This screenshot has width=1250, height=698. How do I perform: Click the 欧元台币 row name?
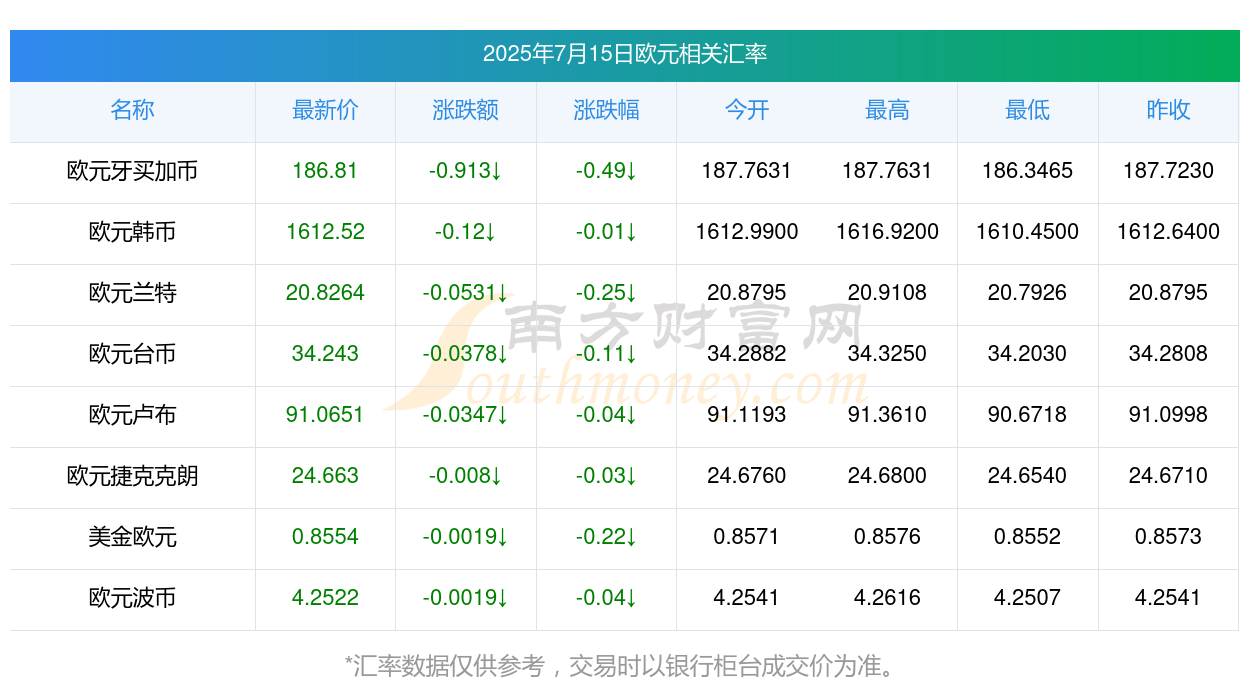132,354
